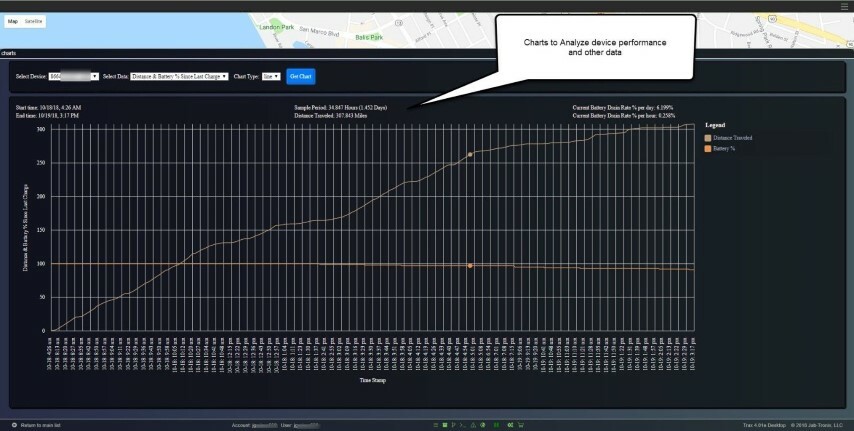This screenshot has width=854, height=431.
Task: Click the flag icon in bottom toolbar
Action: [x=454, y=425]
